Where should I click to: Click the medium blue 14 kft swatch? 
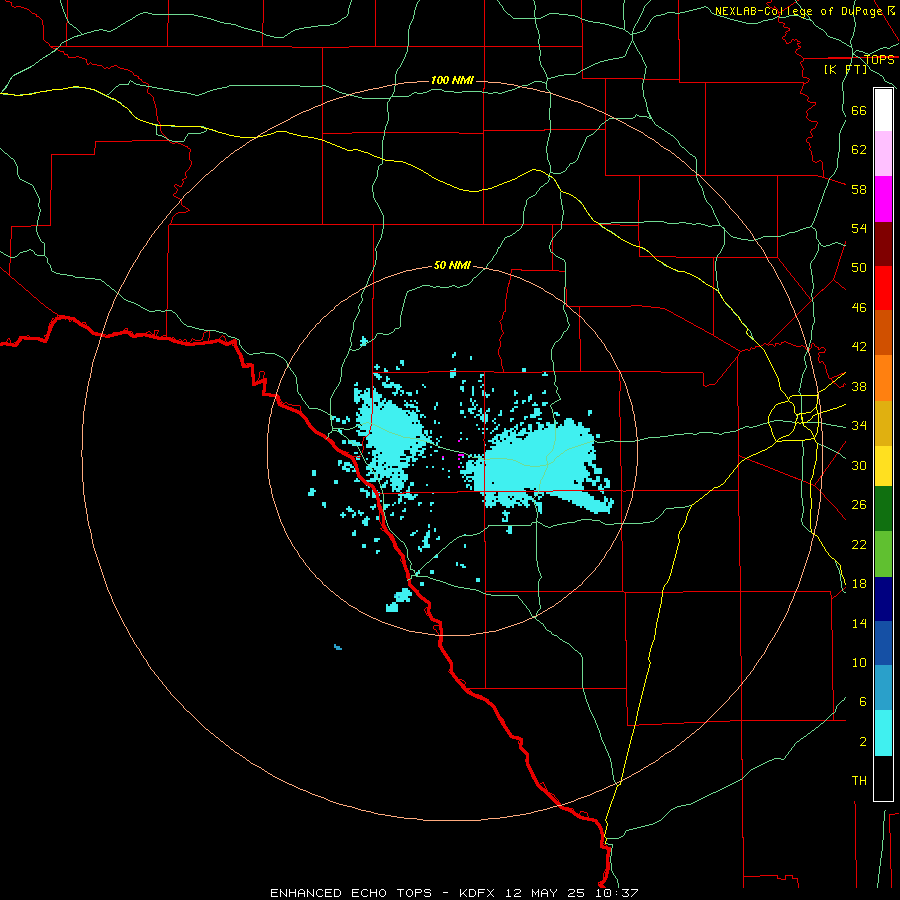click(883, 643)
